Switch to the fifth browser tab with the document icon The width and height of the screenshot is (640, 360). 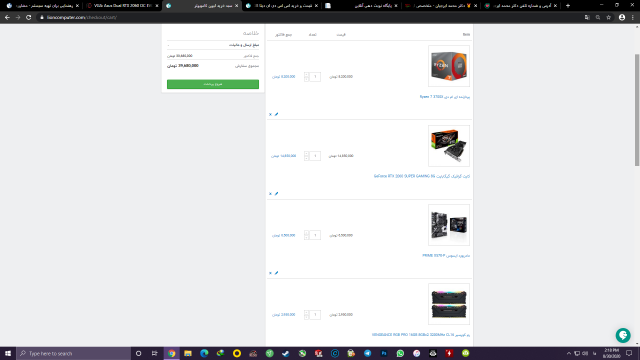click(361, 6)
